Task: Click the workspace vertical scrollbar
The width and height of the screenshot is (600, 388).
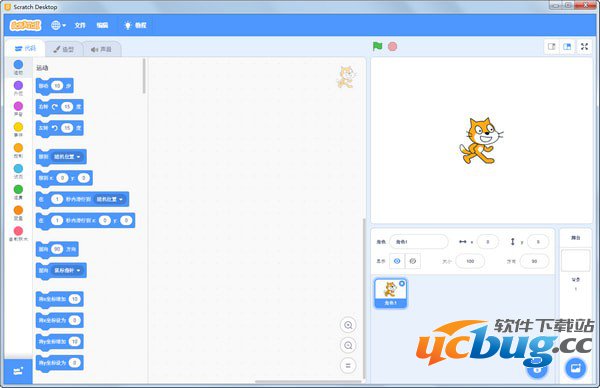Action: coord(364,298)
